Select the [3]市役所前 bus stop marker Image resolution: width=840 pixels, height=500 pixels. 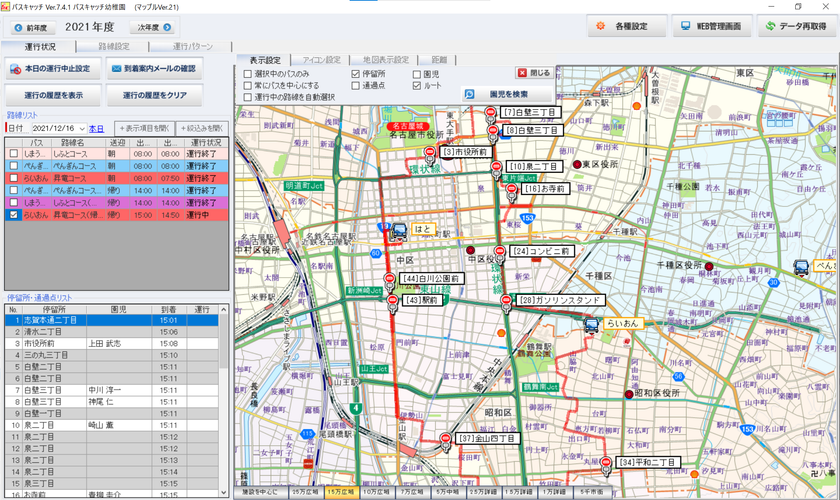(x=430, y=152)
